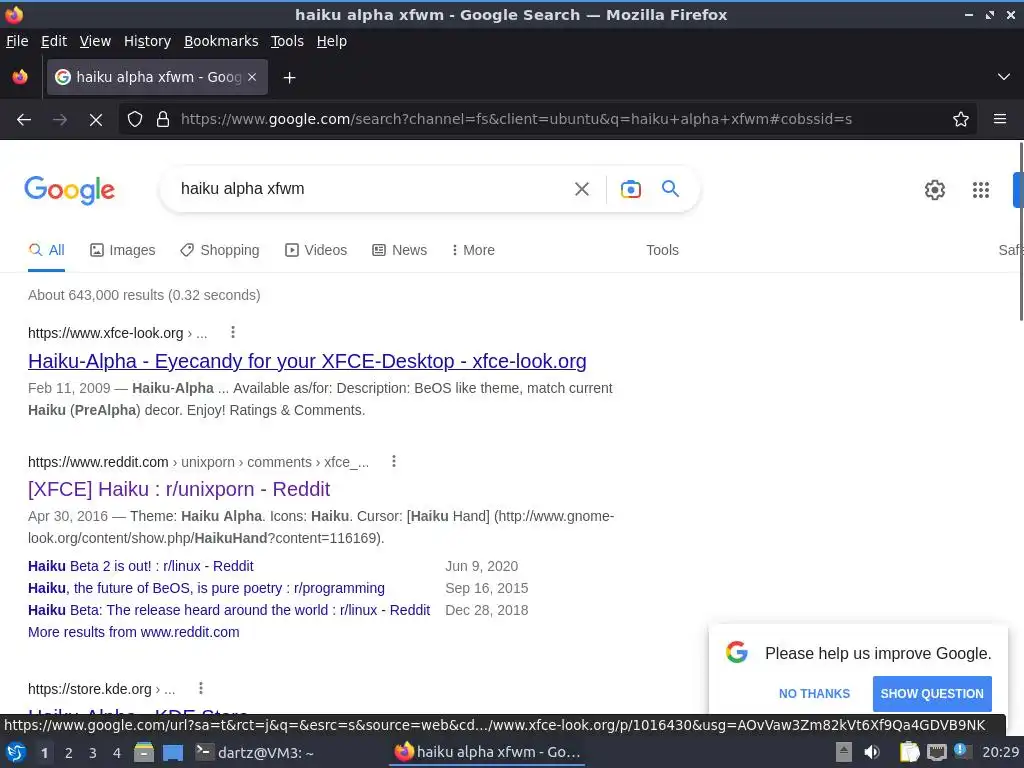Viewport: 1024px width, 768px height.
Task: Go back one page with back arrow
Action: point(24,120)
